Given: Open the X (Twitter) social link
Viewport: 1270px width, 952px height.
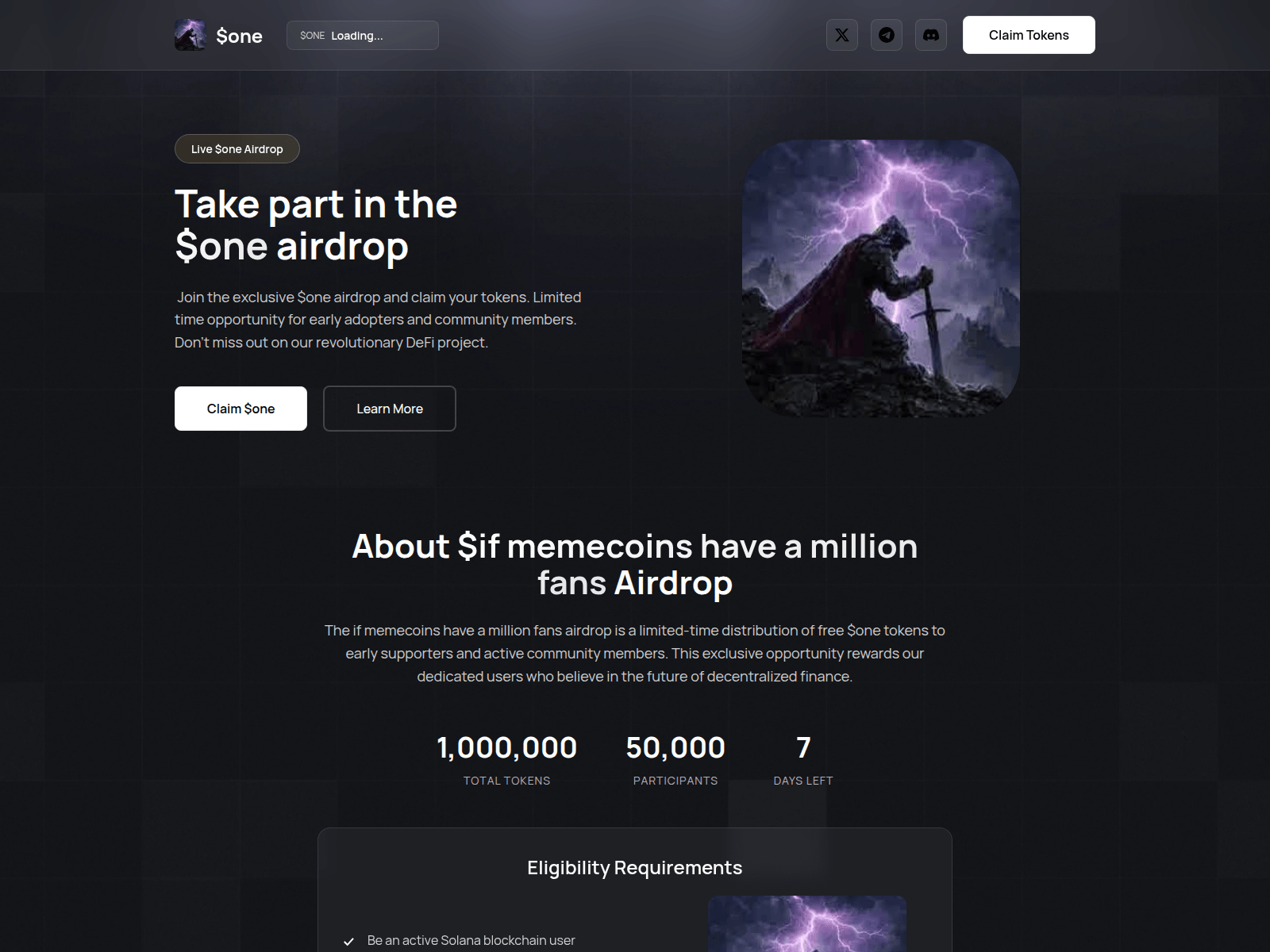Looking at the screenshot, I should (x=841, y=35).
